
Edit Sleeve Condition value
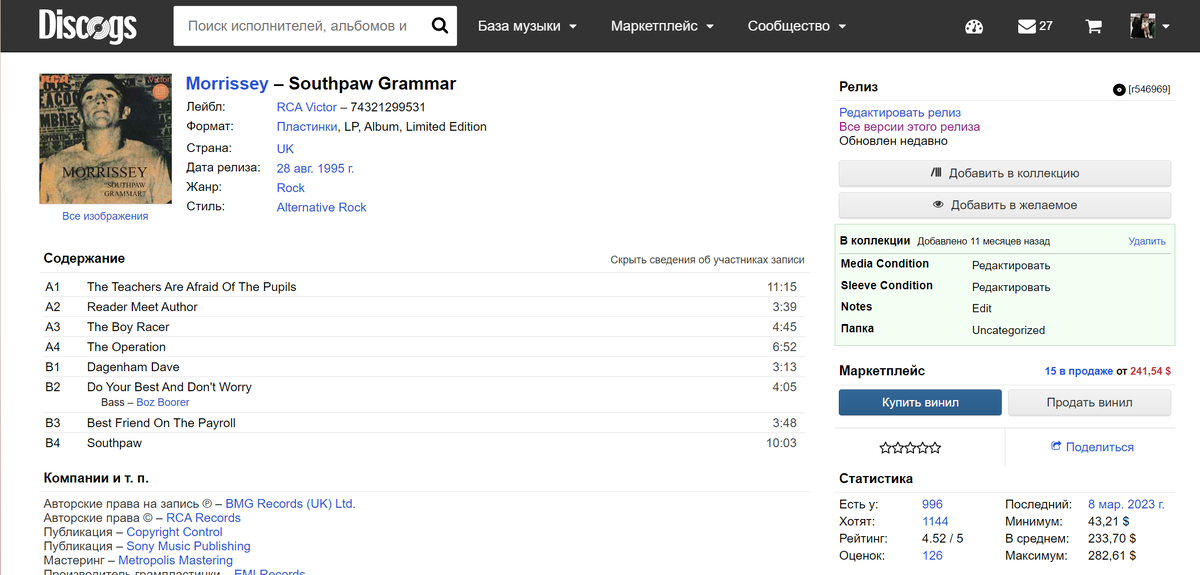tap(1011, 287)
